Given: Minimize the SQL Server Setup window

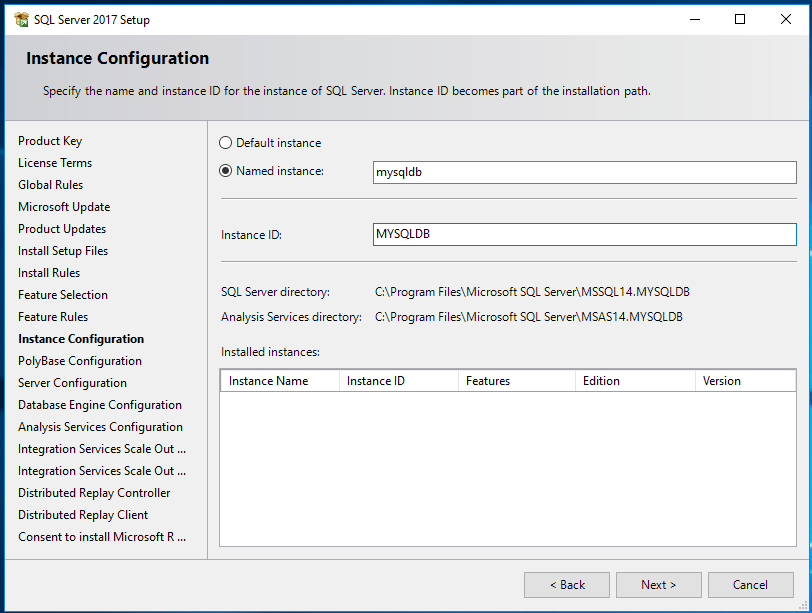Looking at the screenshot, I should 695,19.
